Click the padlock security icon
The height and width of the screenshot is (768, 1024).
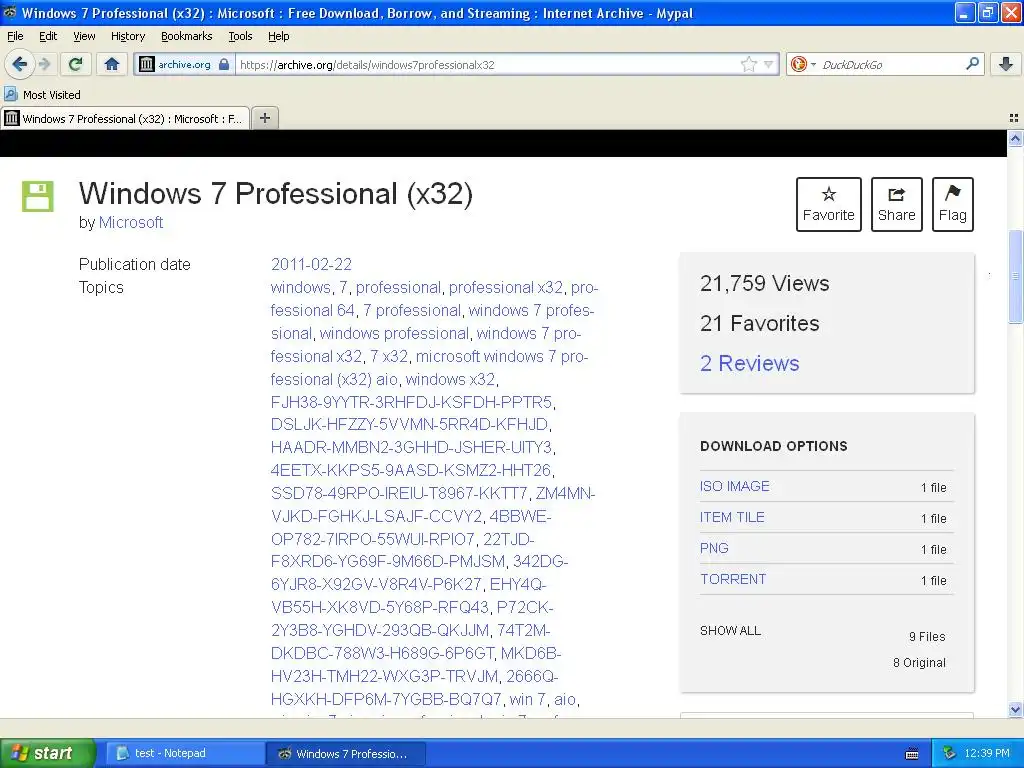coord(224,64)
